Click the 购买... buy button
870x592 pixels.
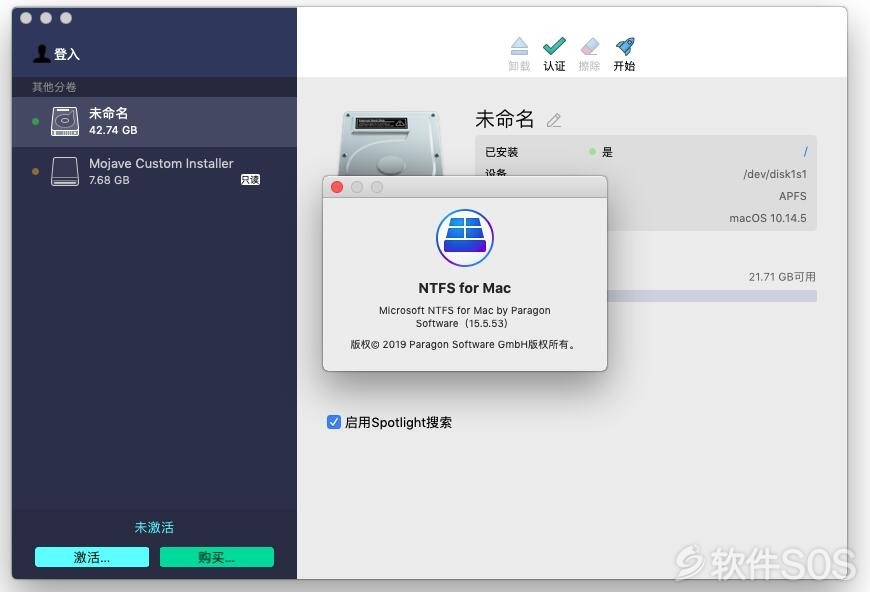click(x=216, y=557)
